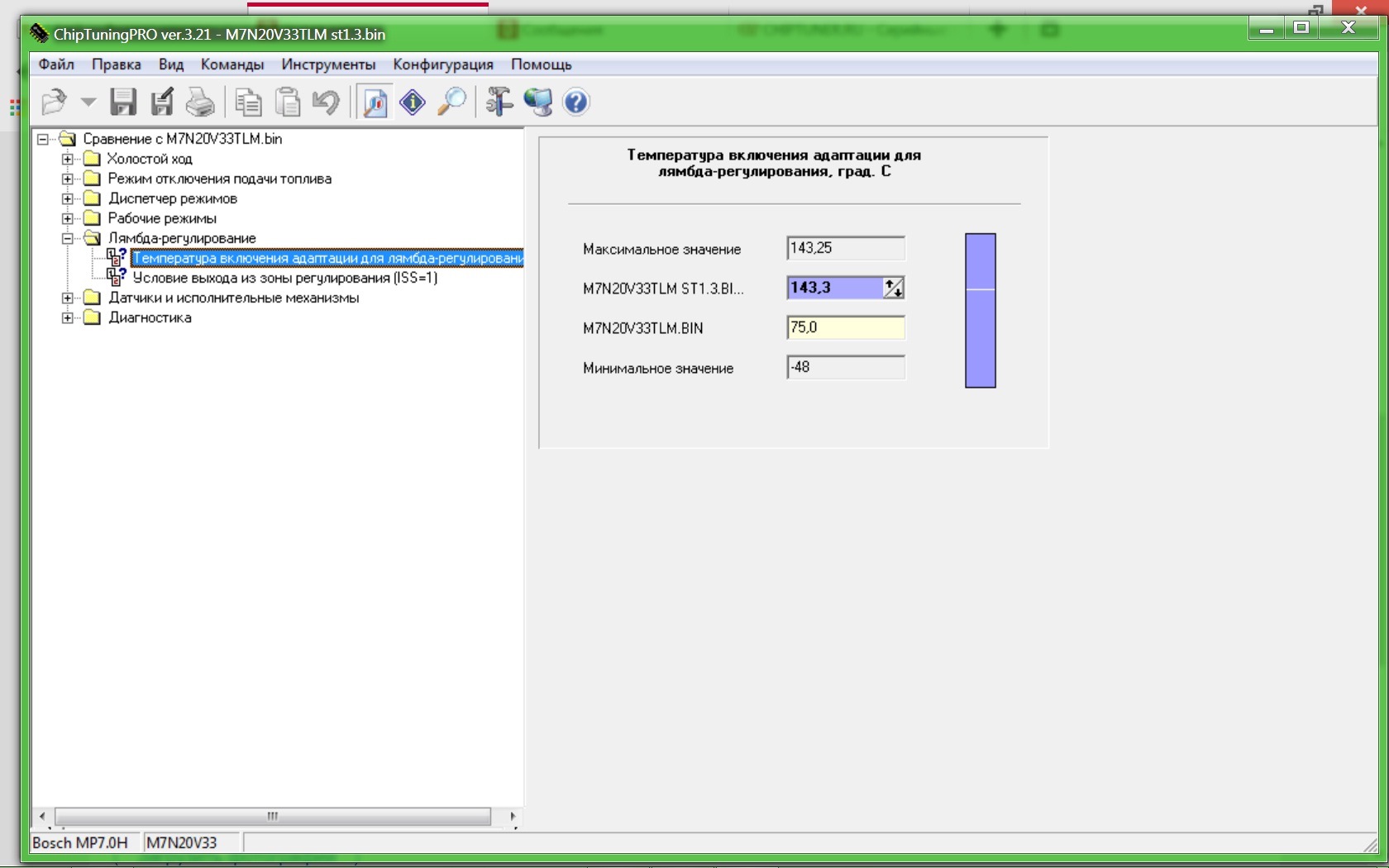Screen dimensions: 1389x868
Task: Click the magnifying glass search icon
Action: pyautogui.click(x=451, y=103)
